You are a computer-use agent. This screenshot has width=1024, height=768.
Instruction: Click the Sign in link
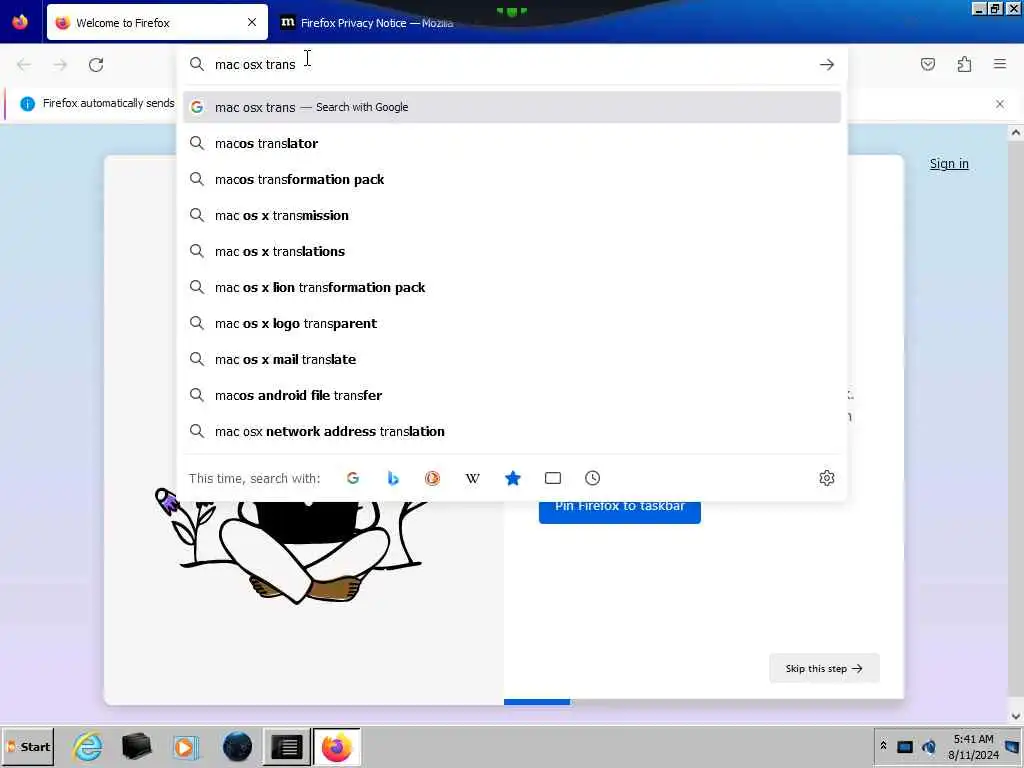[949, 164]
